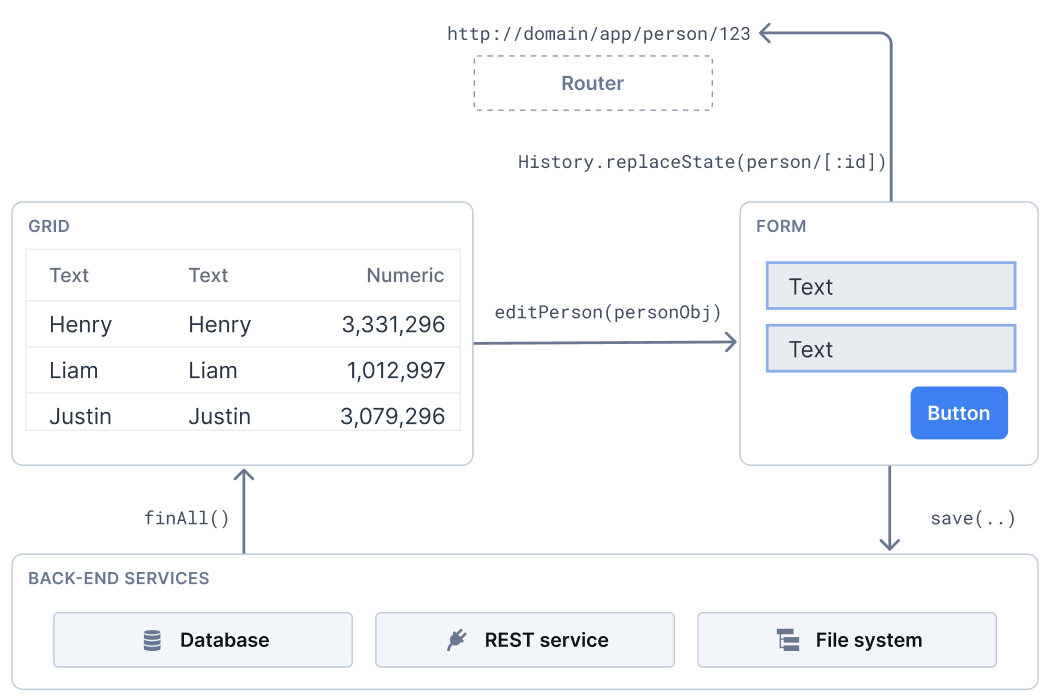Click the second Text input field
The image size is (1056, 700).
890,349
